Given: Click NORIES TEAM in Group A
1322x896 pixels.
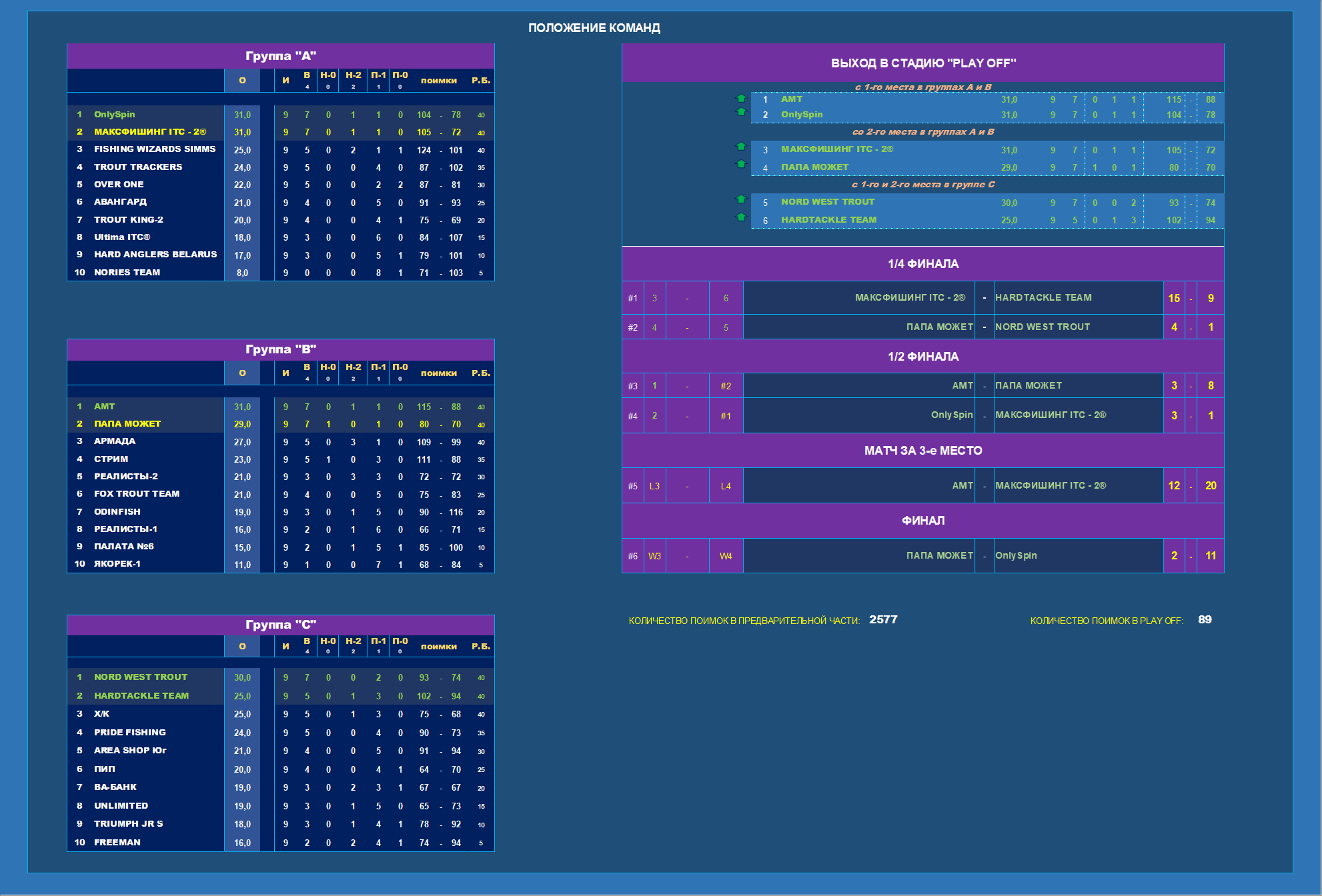Looking at the screenshot, I should click(127, 273).
